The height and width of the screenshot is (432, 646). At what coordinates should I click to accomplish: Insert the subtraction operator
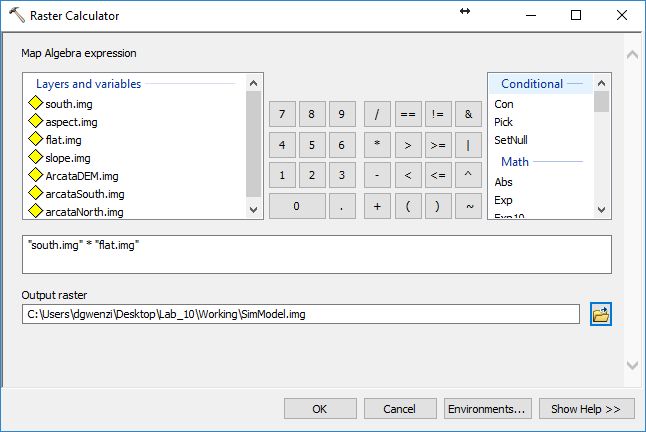click(x=377, y=175)
